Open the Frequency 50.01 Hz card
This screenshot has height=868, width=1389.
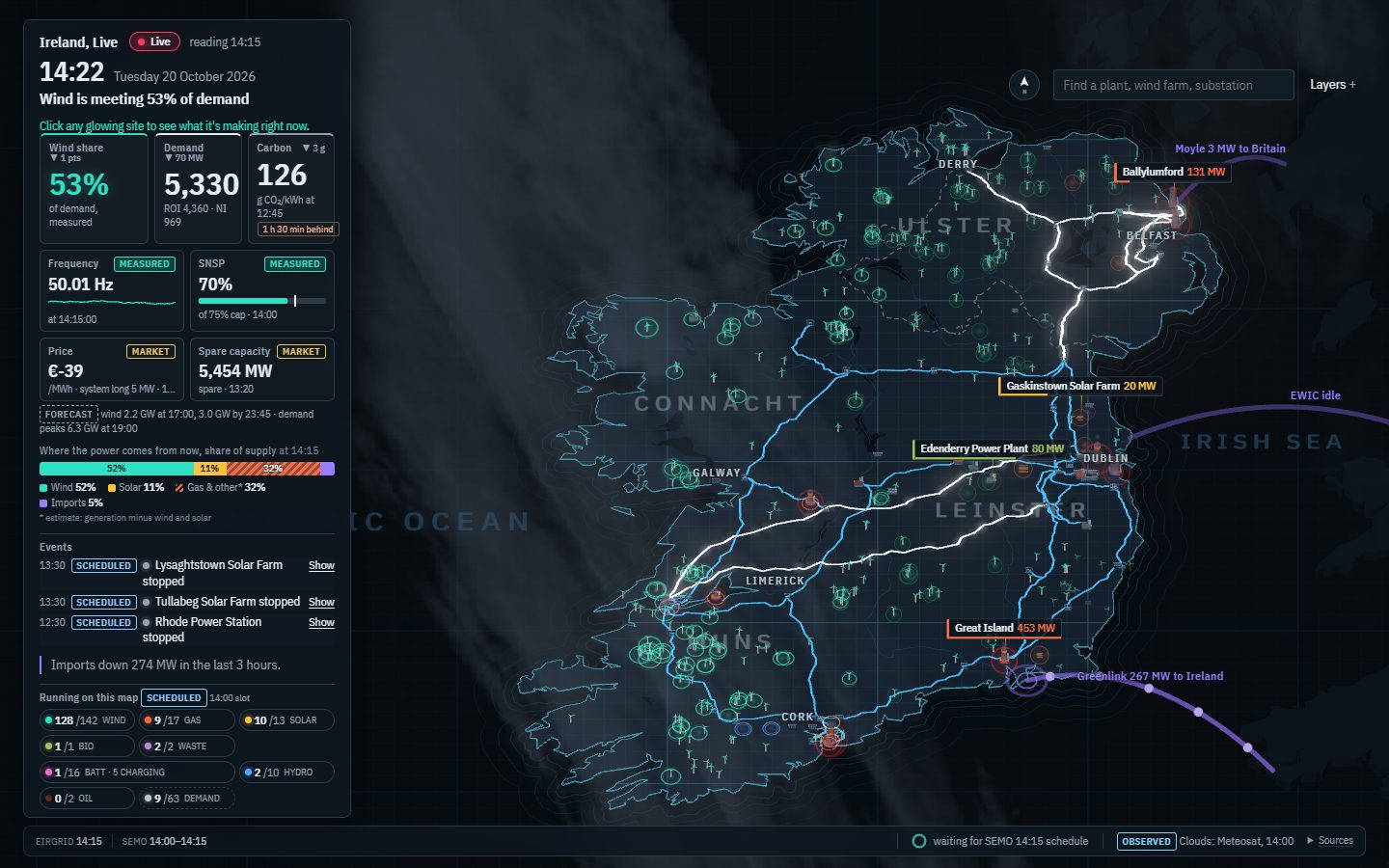click(112, 291)
